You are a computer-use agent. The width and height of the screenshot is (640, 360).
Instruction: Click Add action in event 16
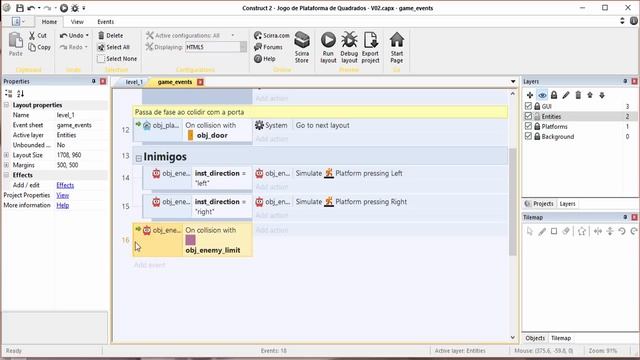[x=271, y=230]
